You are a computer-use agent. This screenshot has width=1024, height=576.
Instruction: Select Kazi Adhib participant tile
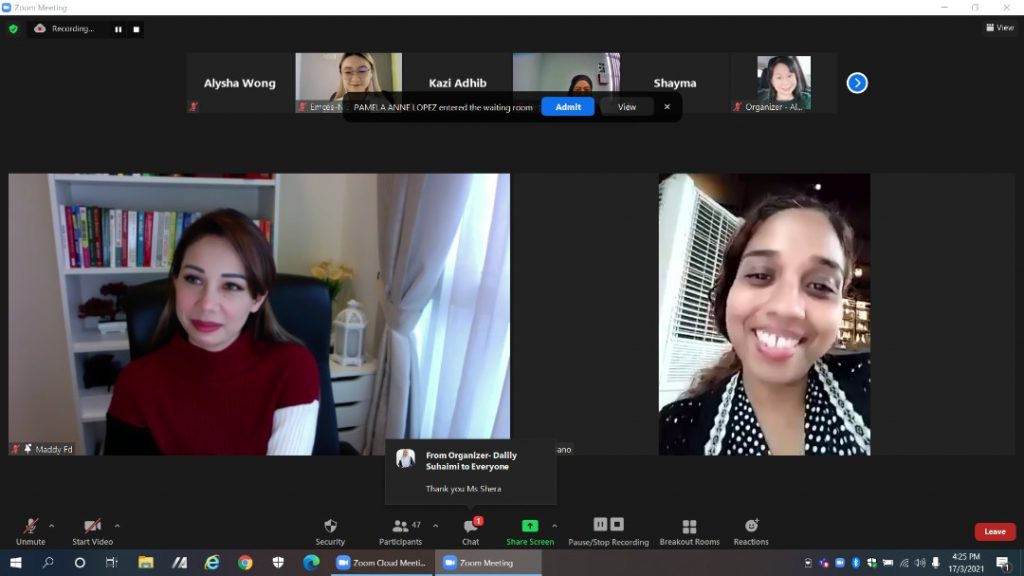click(x=457, y=83)
